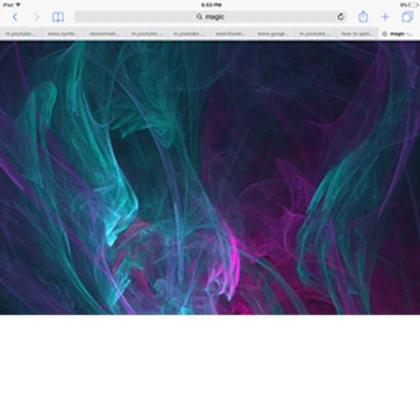Switch to the www.googl... tab

273,34
